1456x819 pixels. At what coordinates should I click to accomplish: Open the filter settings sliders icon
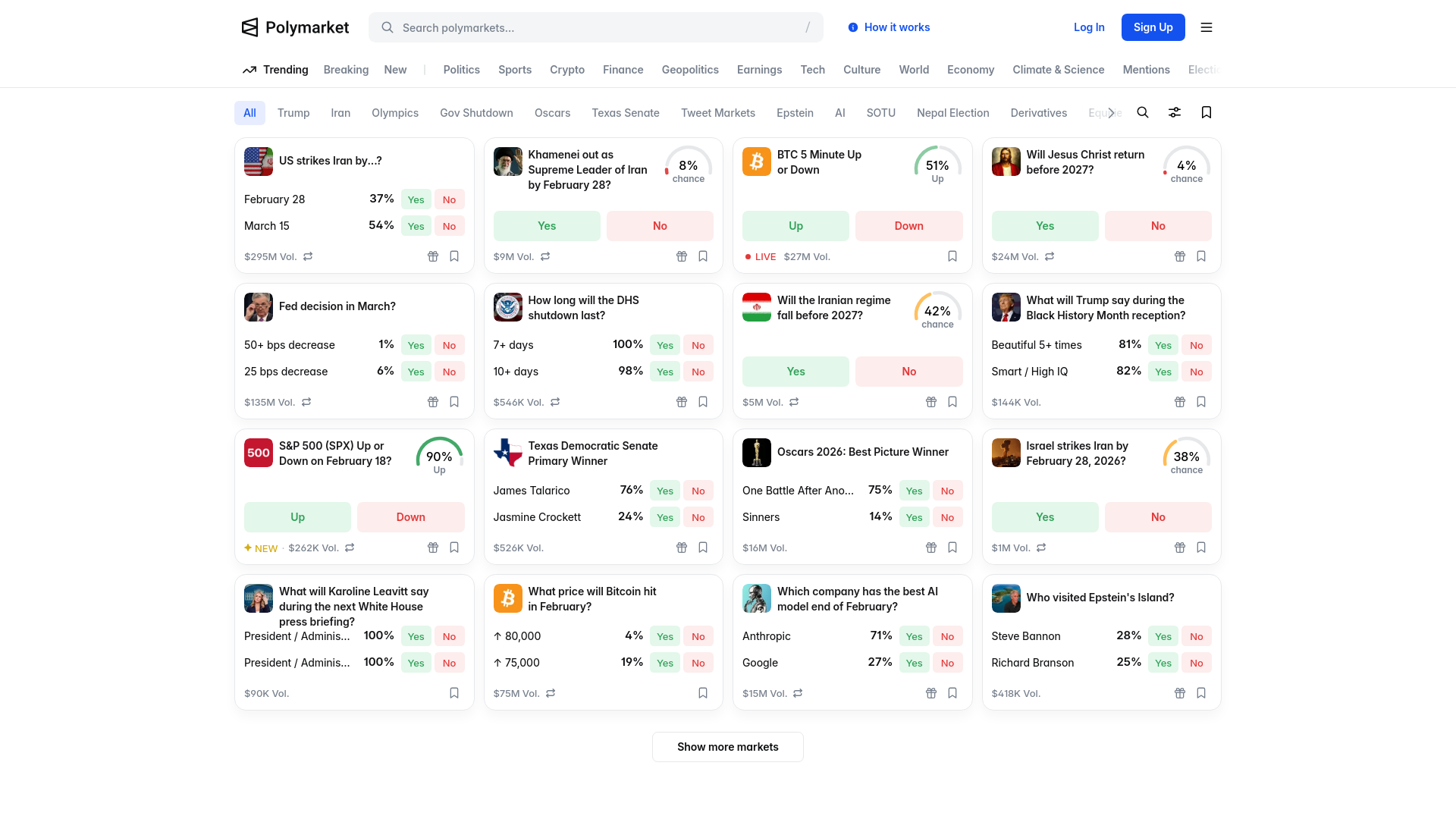click(x=1175, y=112)
